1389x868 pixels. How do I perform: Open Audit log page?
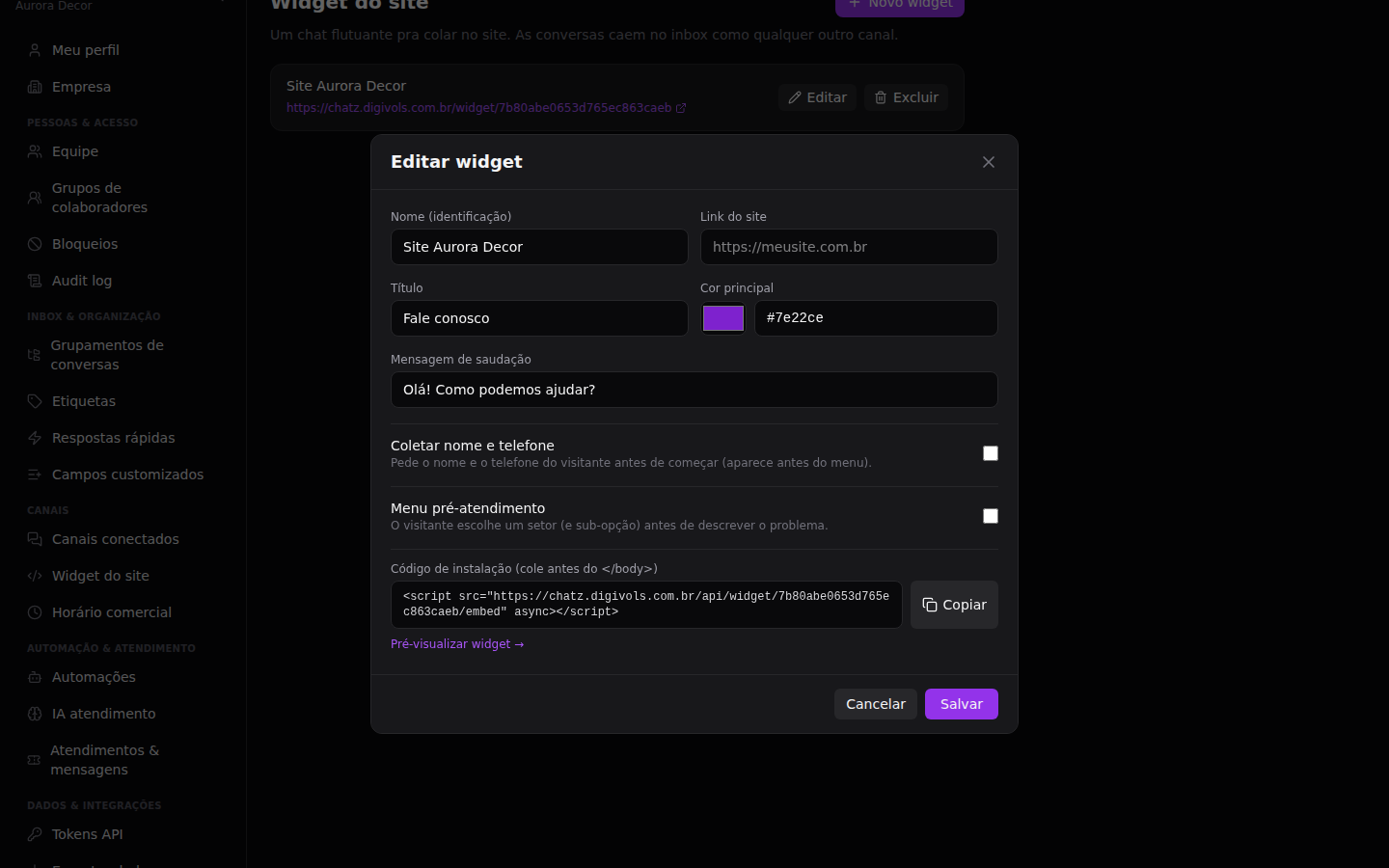[123, 281]
